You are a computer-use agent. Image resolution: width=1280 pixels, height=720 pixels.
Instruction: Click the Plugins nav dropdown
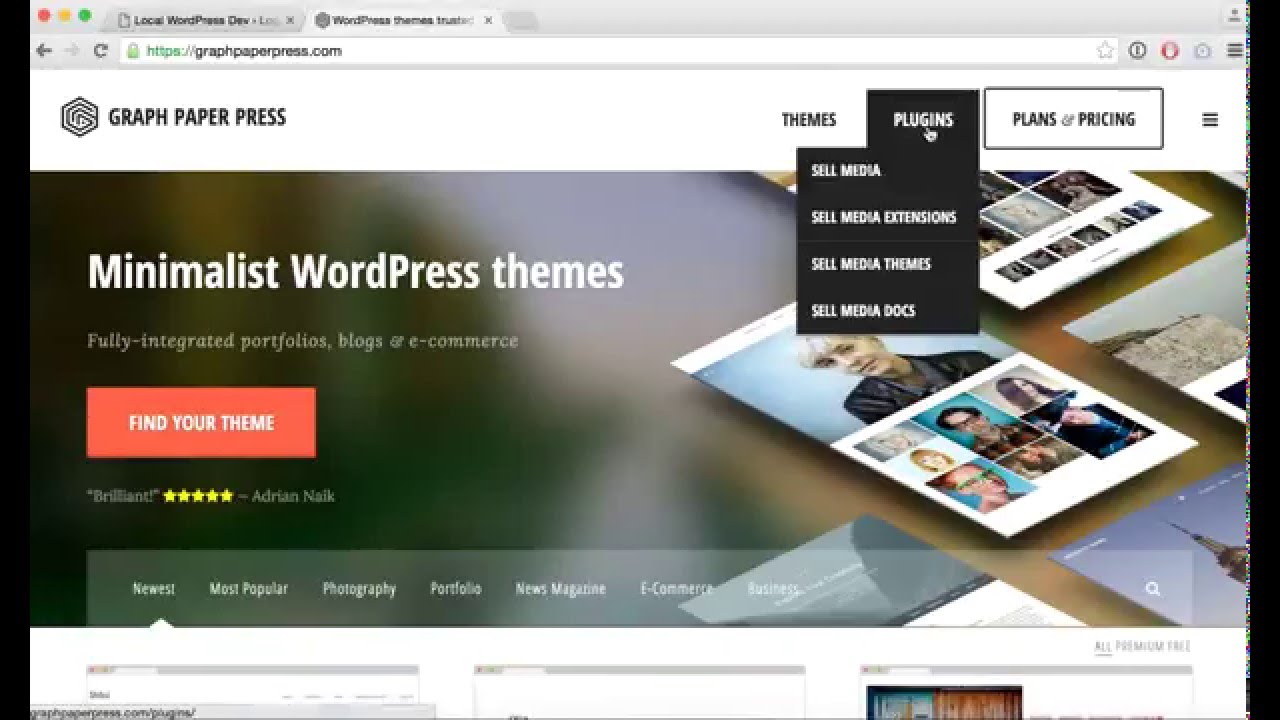pos(923,119)
